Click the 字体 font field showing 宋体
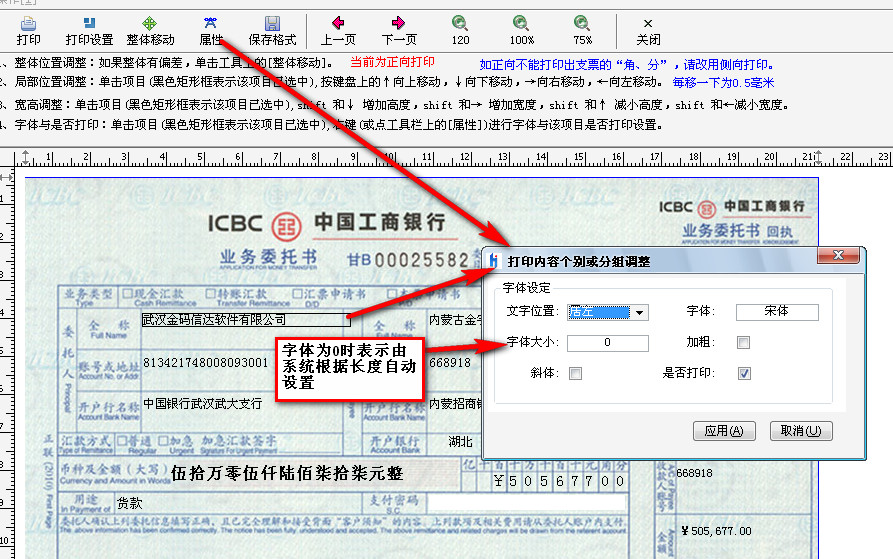 (x=777, y=311)
